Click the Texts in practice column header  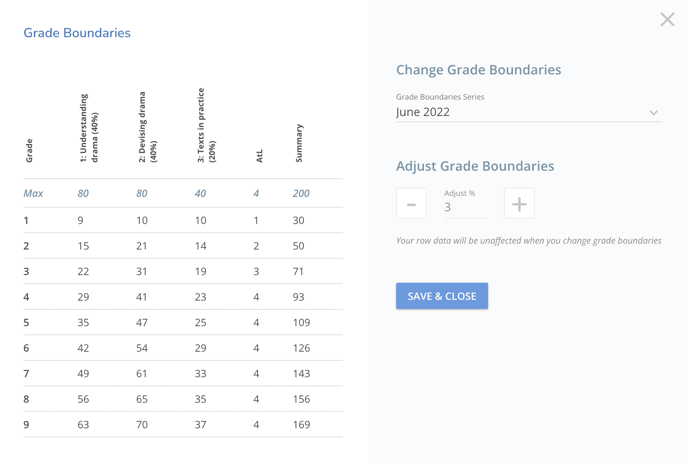click(206, 126)
